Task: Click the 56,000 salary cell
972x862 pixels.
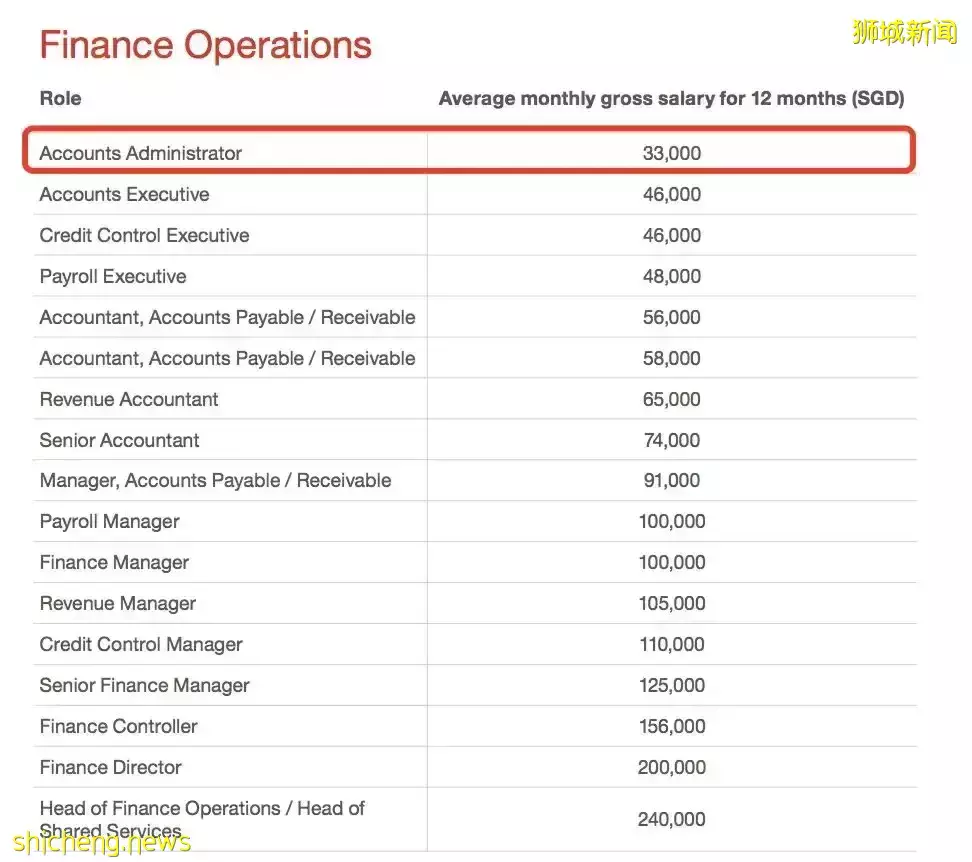Action: [x=671, y=317]
